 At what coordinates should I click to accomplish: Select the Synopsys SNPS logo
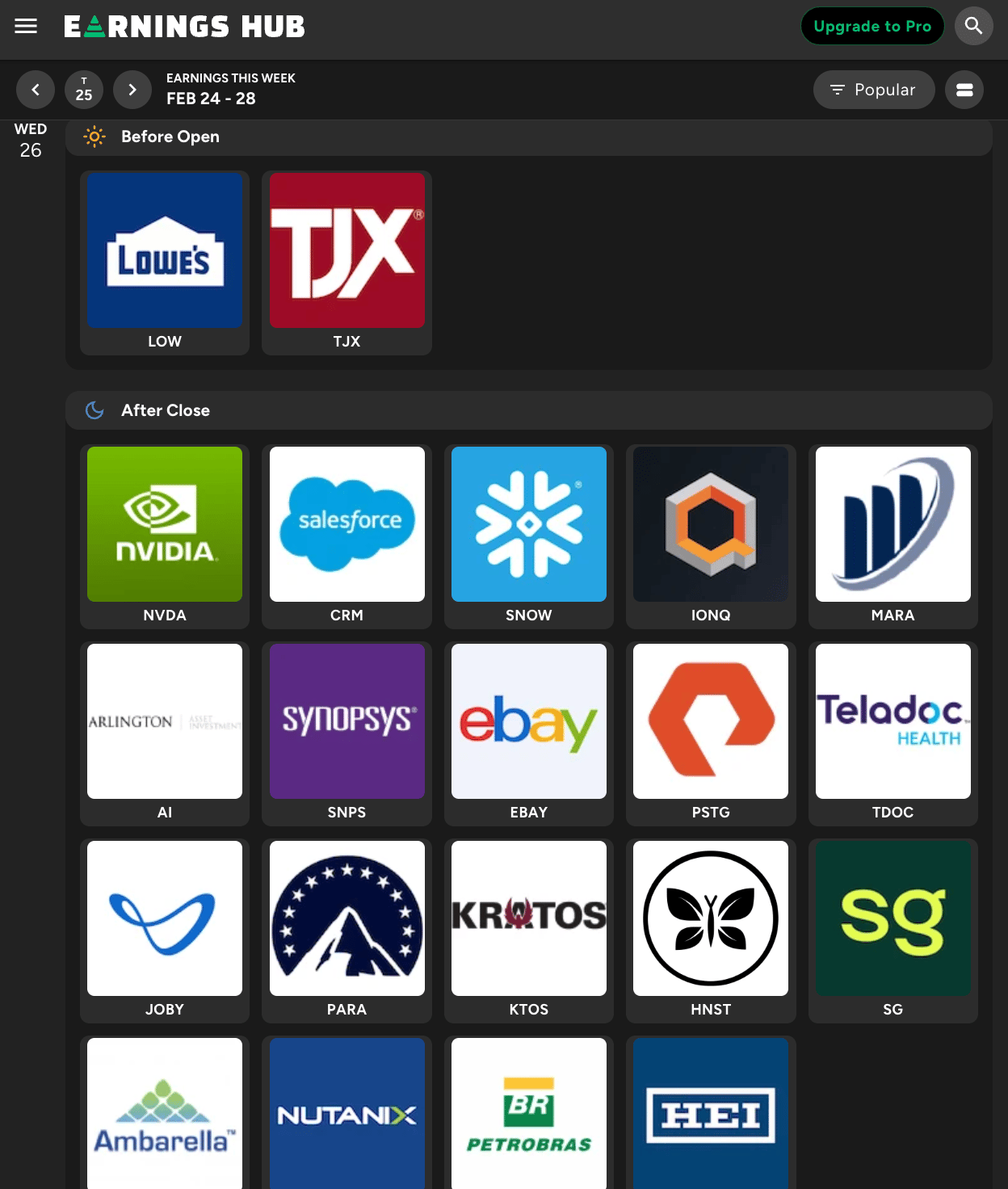point(347,721)
